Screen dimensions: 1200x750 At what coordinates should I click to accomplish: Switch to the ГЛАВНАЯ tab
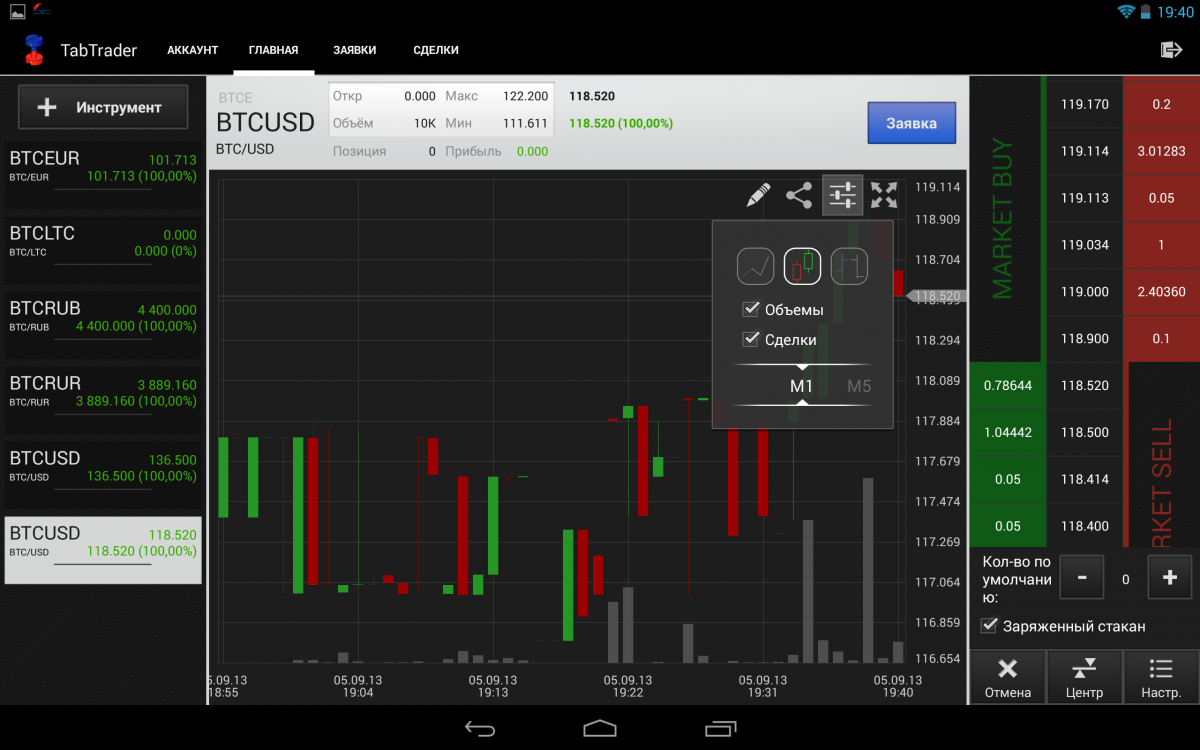click(274, 50)
